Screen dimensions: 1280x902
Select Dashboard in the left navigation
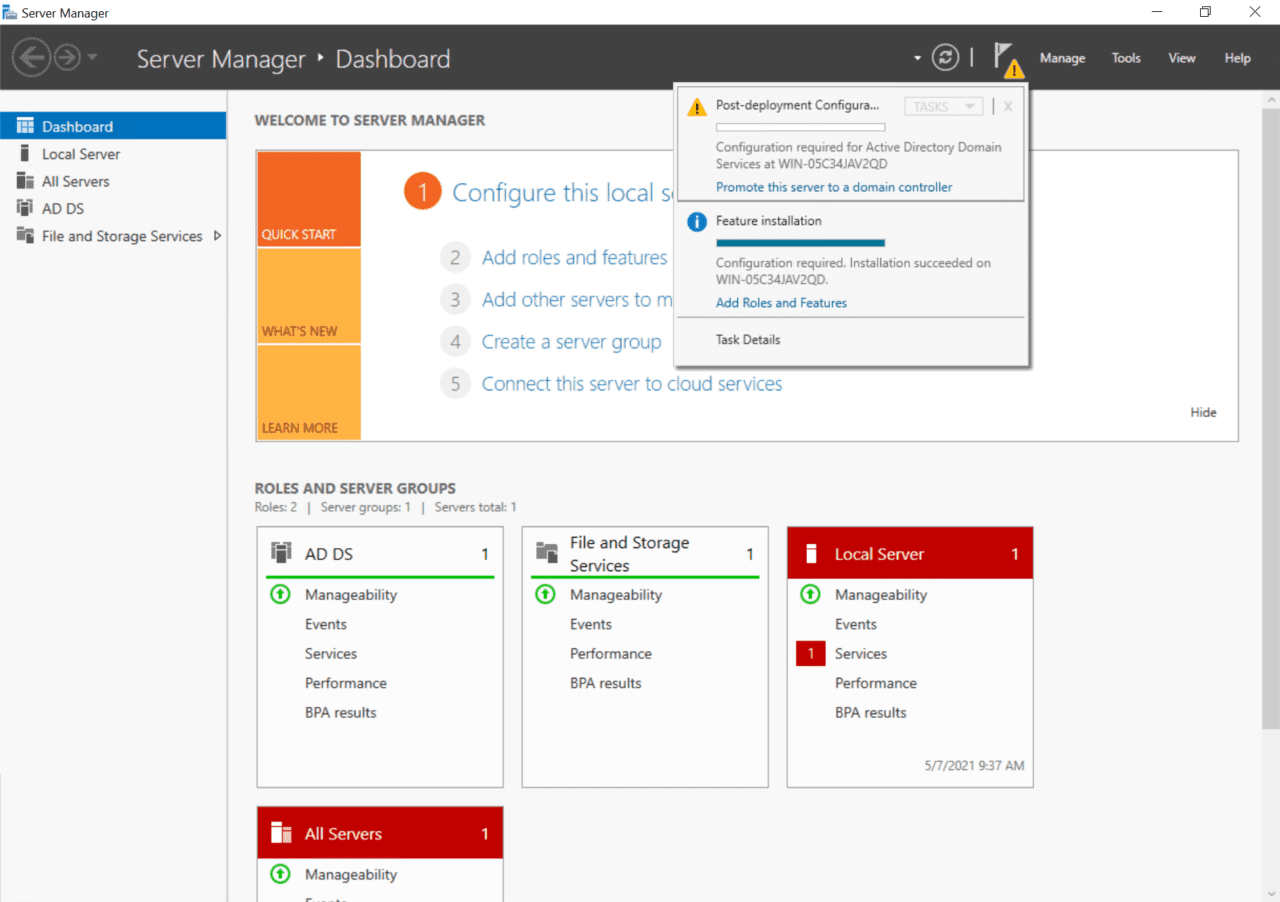click(113, 126)
